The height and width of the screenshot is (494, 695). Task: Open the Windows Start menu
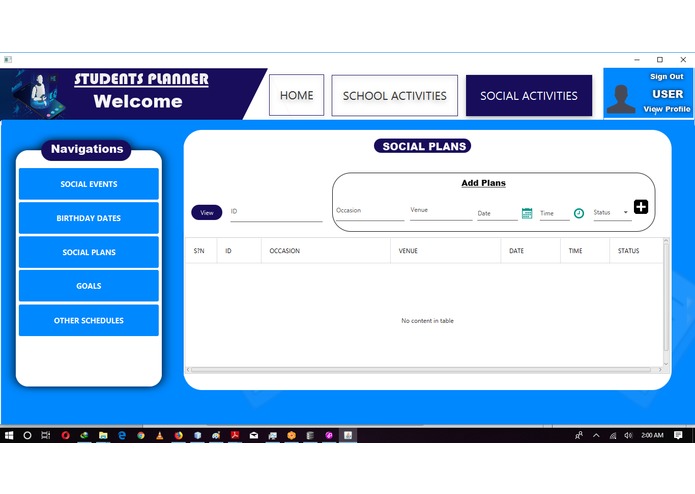tap(9, 435)
